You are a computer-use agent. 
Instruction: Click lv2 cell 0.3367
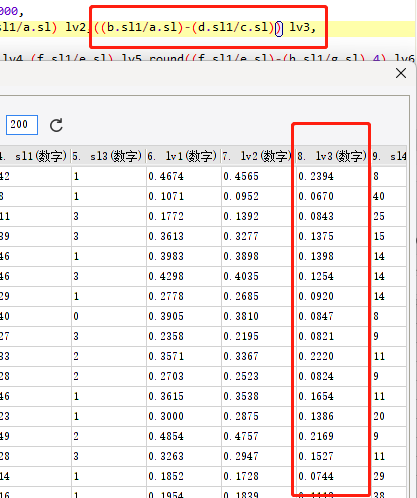click(258, 356)
